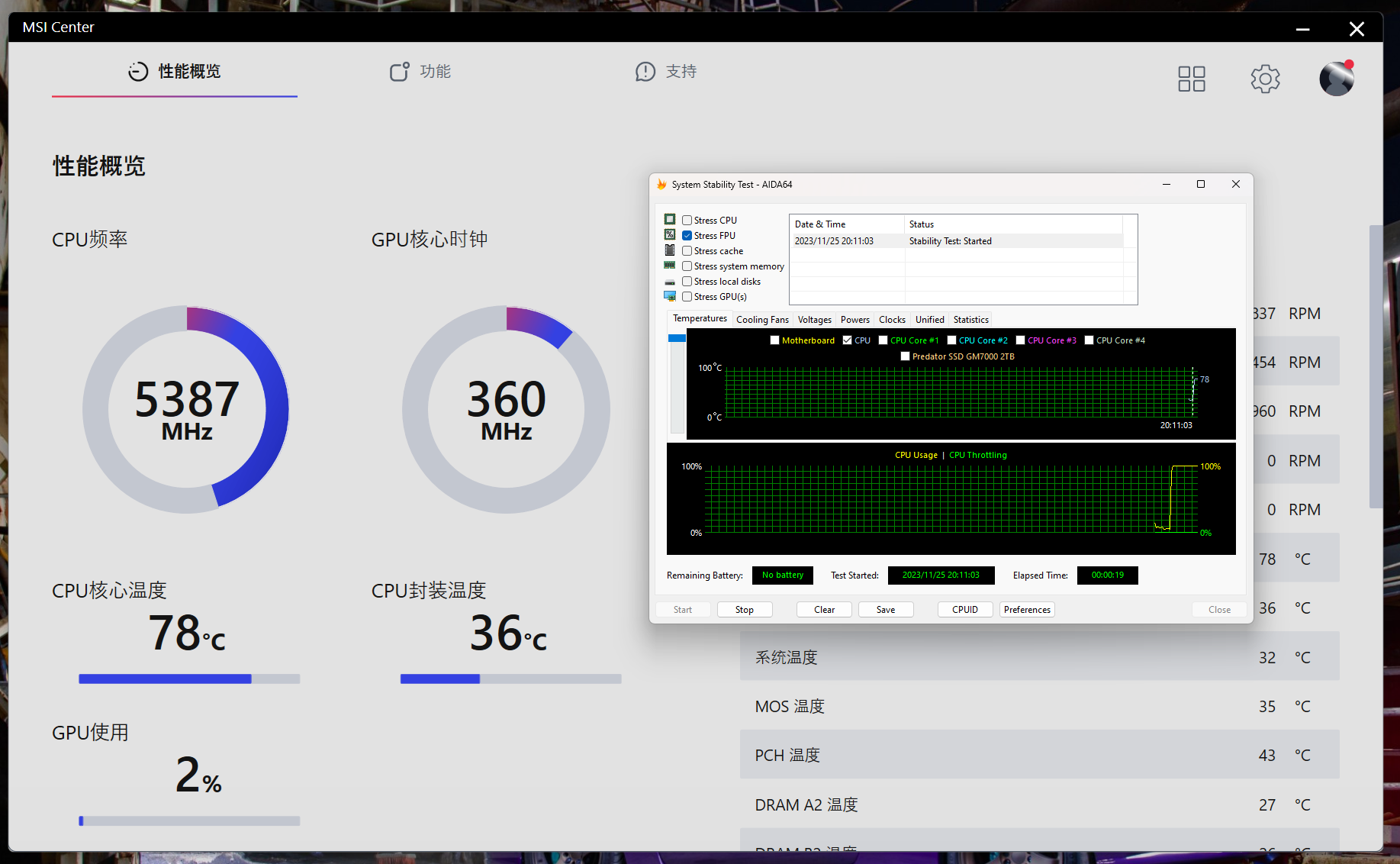Open the user profile avatar
Viewport: 1400px width, 864px height.
click(1337, 78)
